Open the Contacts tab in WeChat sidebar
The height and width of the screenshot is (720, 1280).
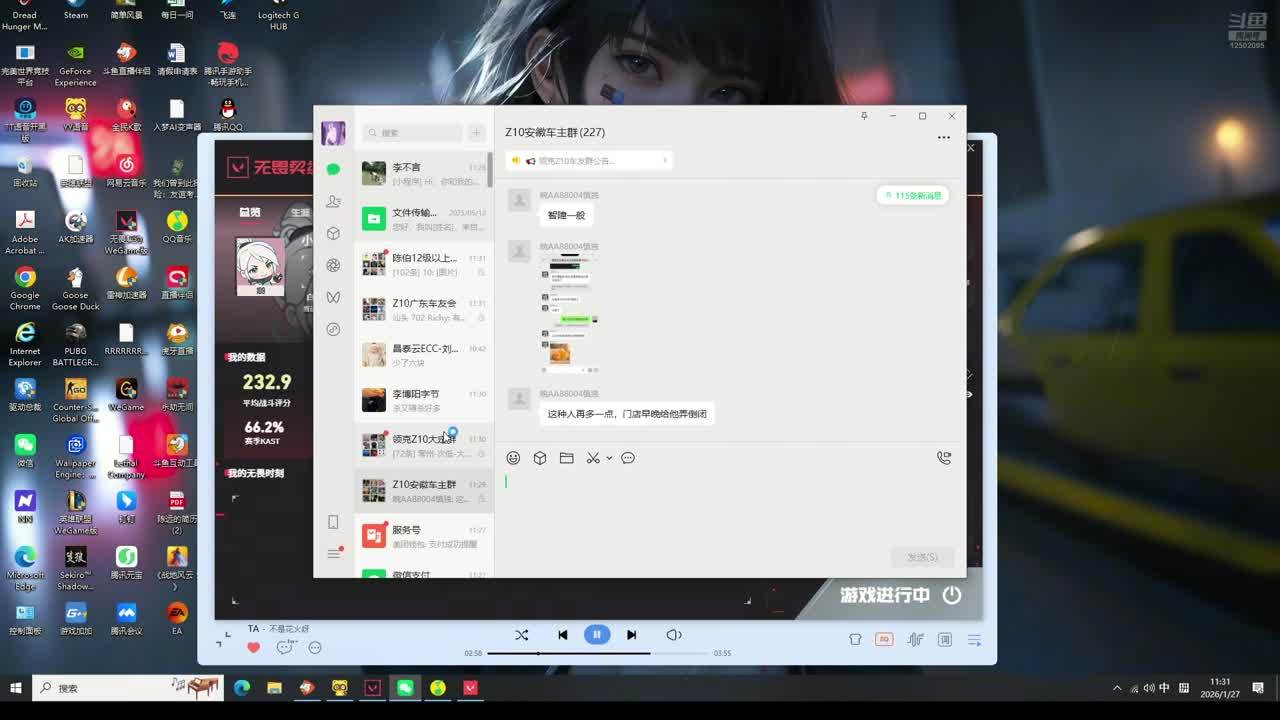[333, 201]
